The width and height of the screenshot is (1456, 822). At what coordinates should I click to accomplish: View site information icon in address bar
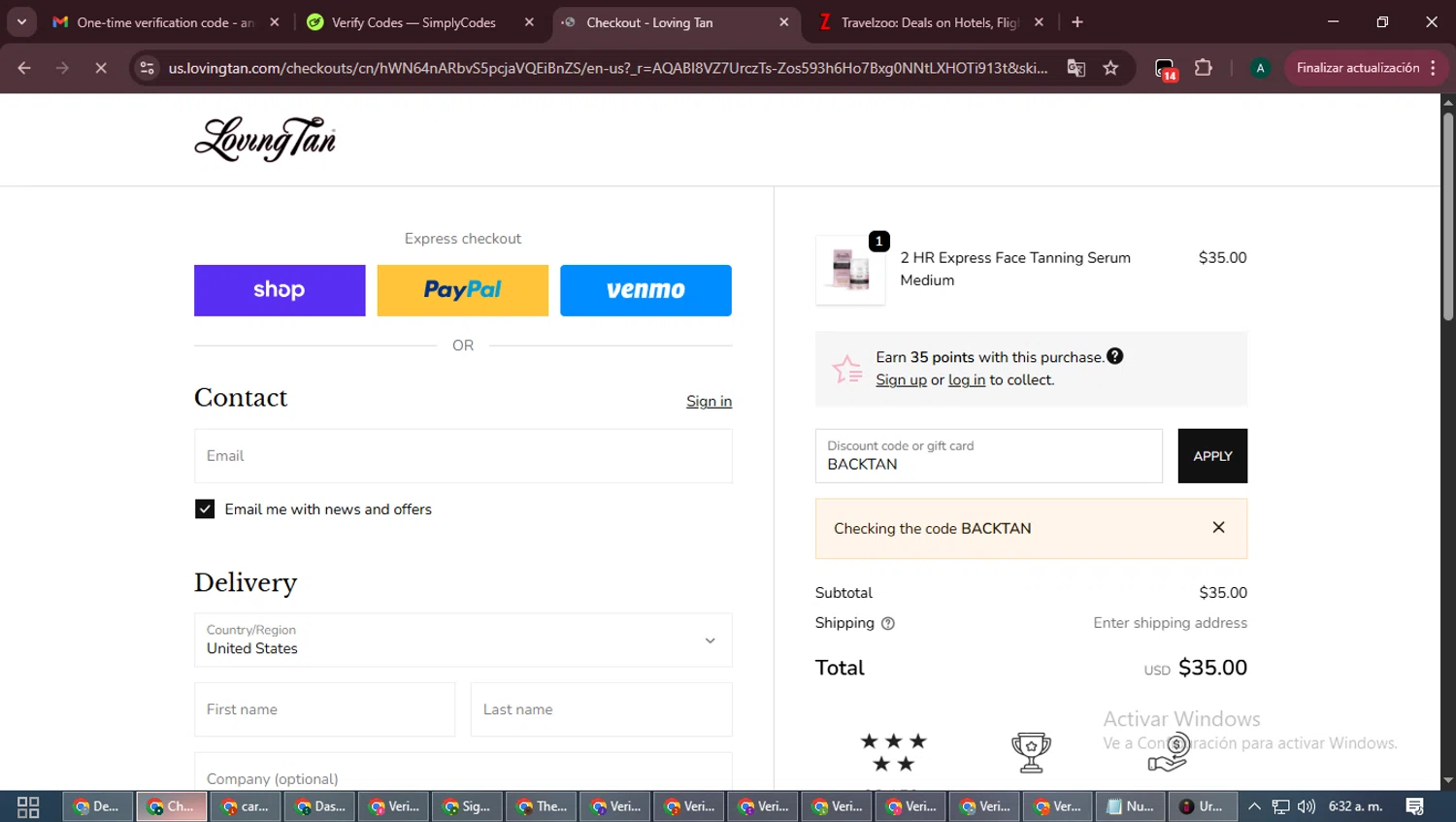pos(148,68)
